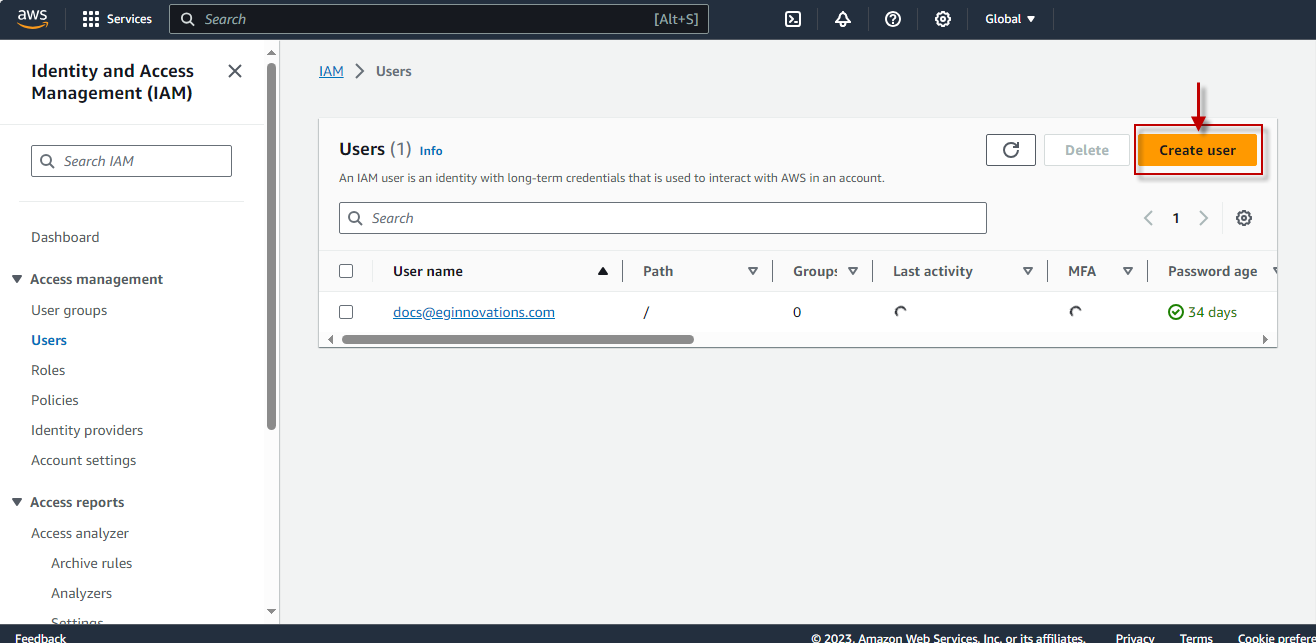This screenshot has width=1316, height=643.
Task: Click the table scroll right arrow
Action: click(1267, 339)
